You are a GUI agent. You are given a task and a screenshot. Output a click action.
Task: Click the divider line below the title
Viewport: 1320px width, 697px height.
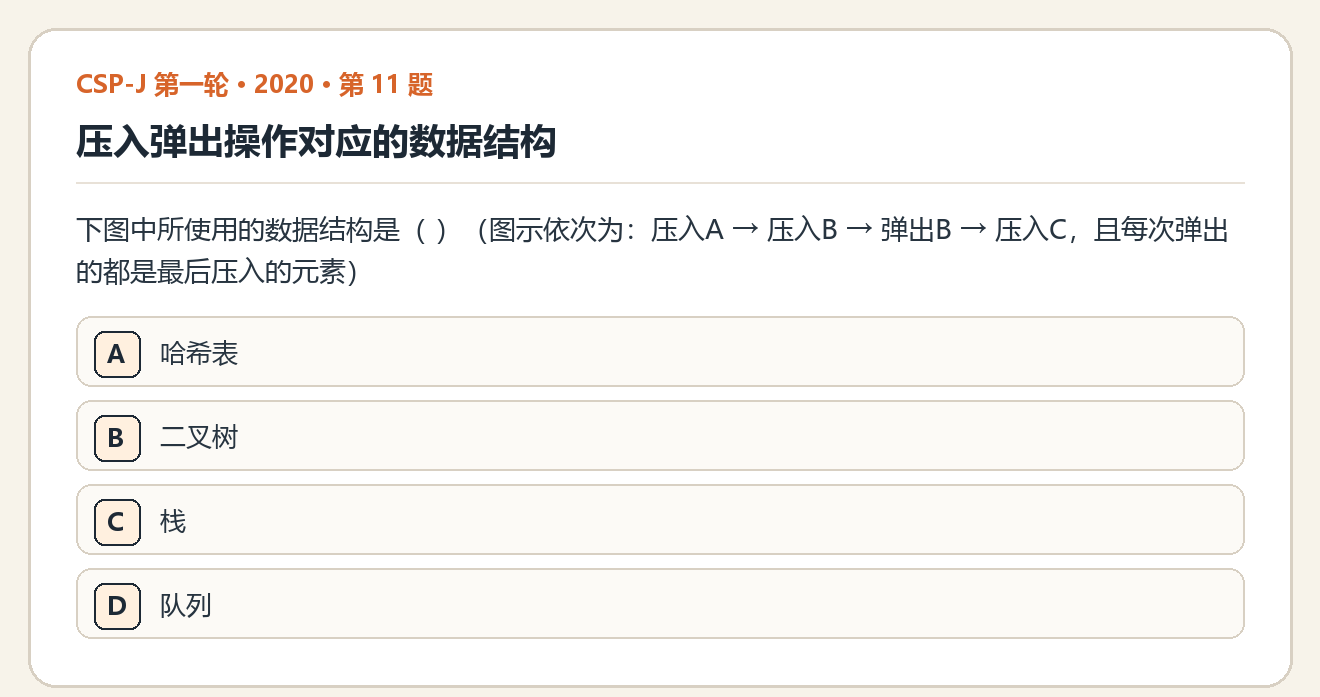660,183
